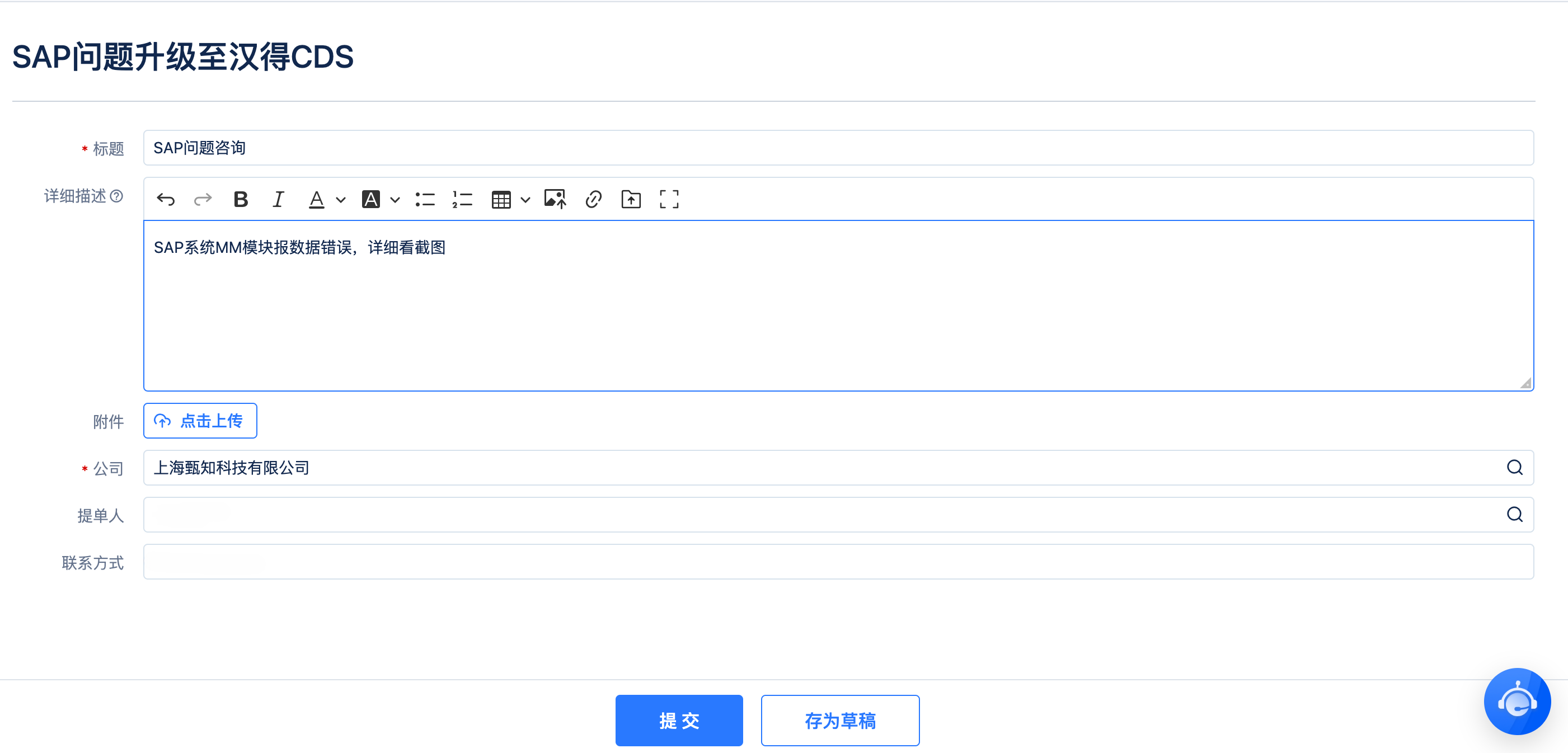The width and height of the screenshot is (1568, 753).
Task: Enter fullscreen editor mode
Action: [669, 199]
